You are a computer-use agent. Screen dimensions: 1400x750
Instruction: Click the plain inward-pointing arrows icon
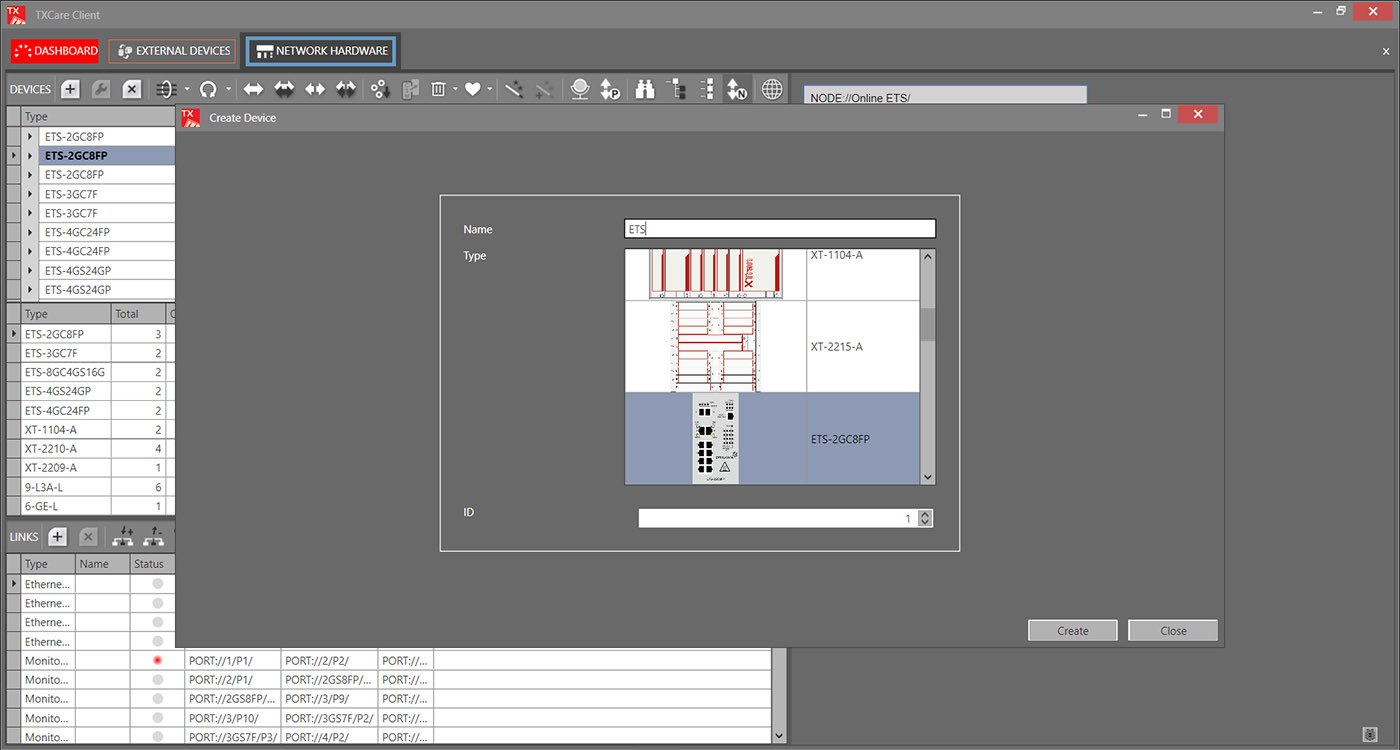pos(315,89)
